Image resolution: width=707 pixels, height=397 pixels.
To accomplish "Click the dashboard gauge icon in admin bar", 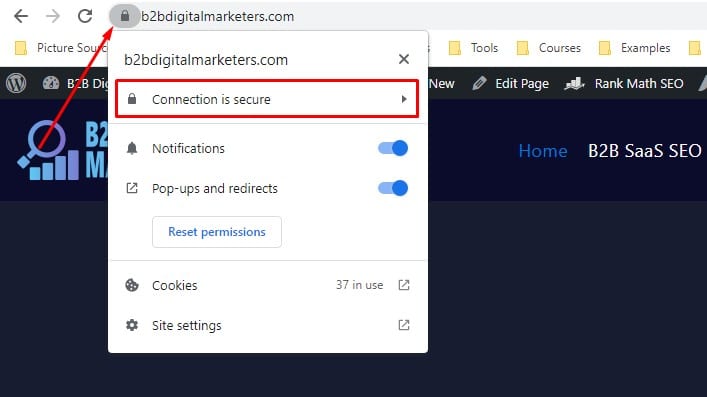I will click(50, 83).
